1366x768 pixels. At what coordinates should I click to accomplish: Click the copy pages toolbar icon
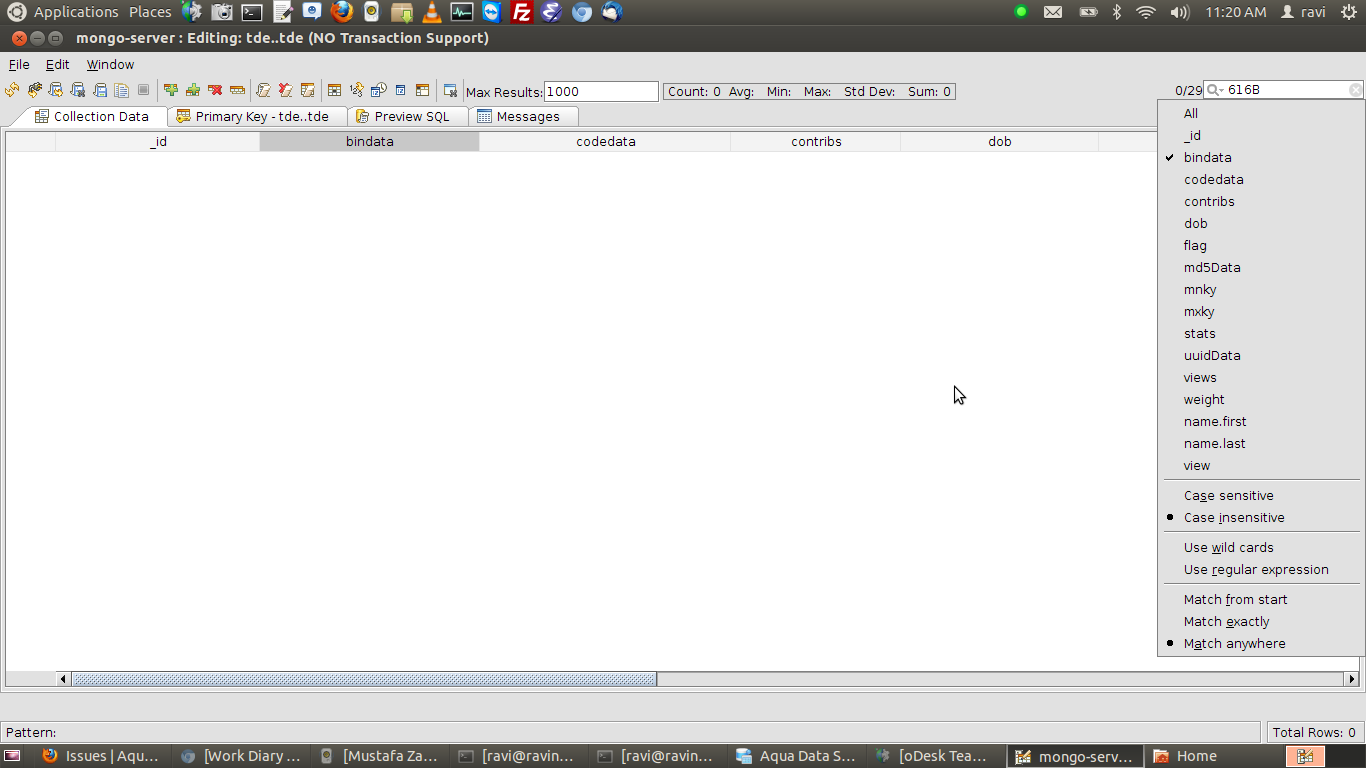(x=121, y=90)
